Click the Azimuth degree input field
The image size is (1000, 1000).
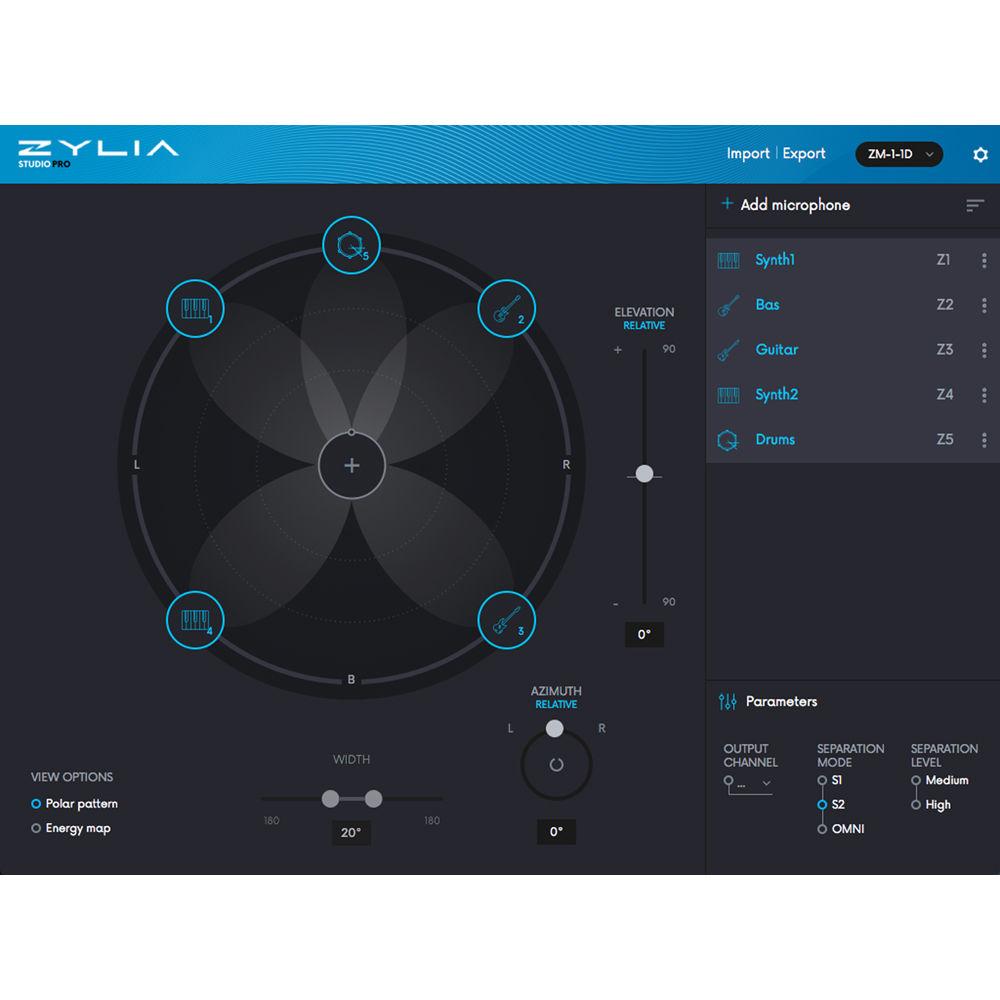[x=556, y=832]
